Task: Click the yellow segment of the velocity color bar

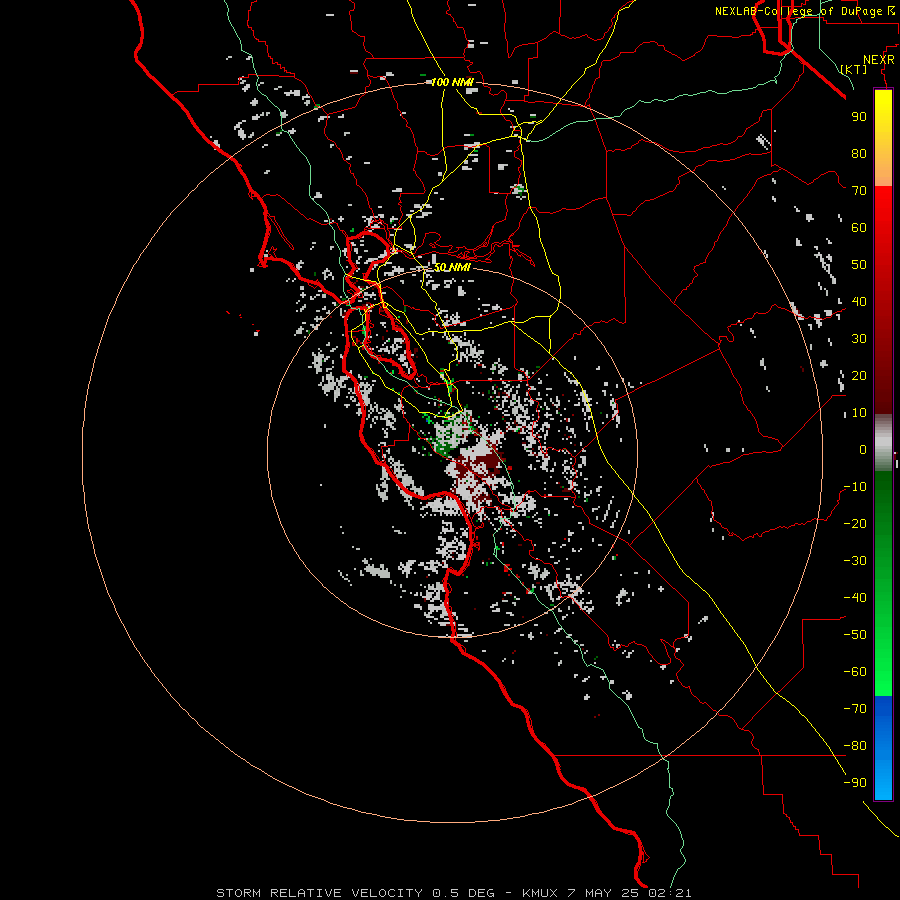Action: [x=883, y=138]
